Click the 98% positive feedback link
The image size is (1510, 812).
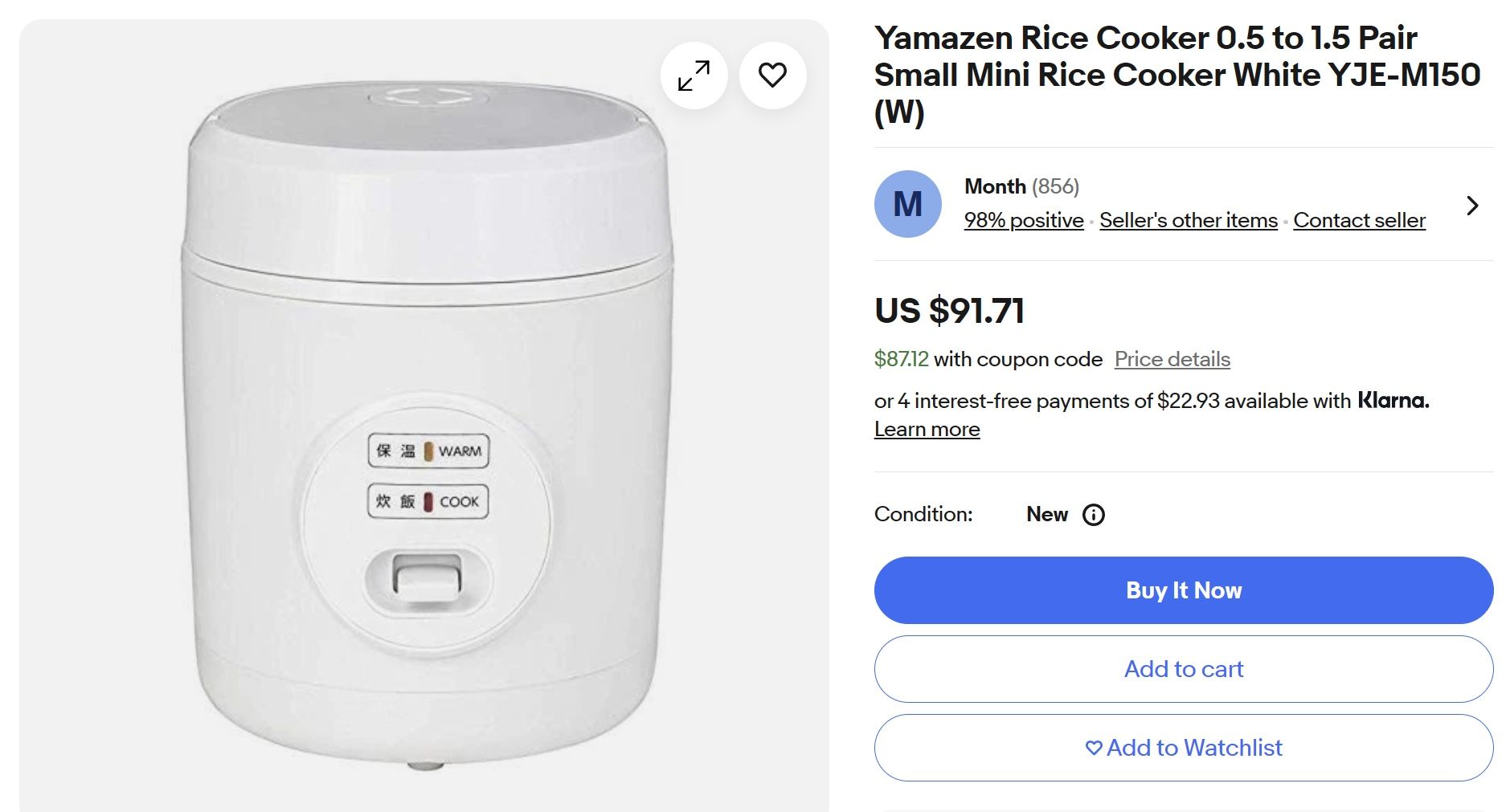(1024, 219)
